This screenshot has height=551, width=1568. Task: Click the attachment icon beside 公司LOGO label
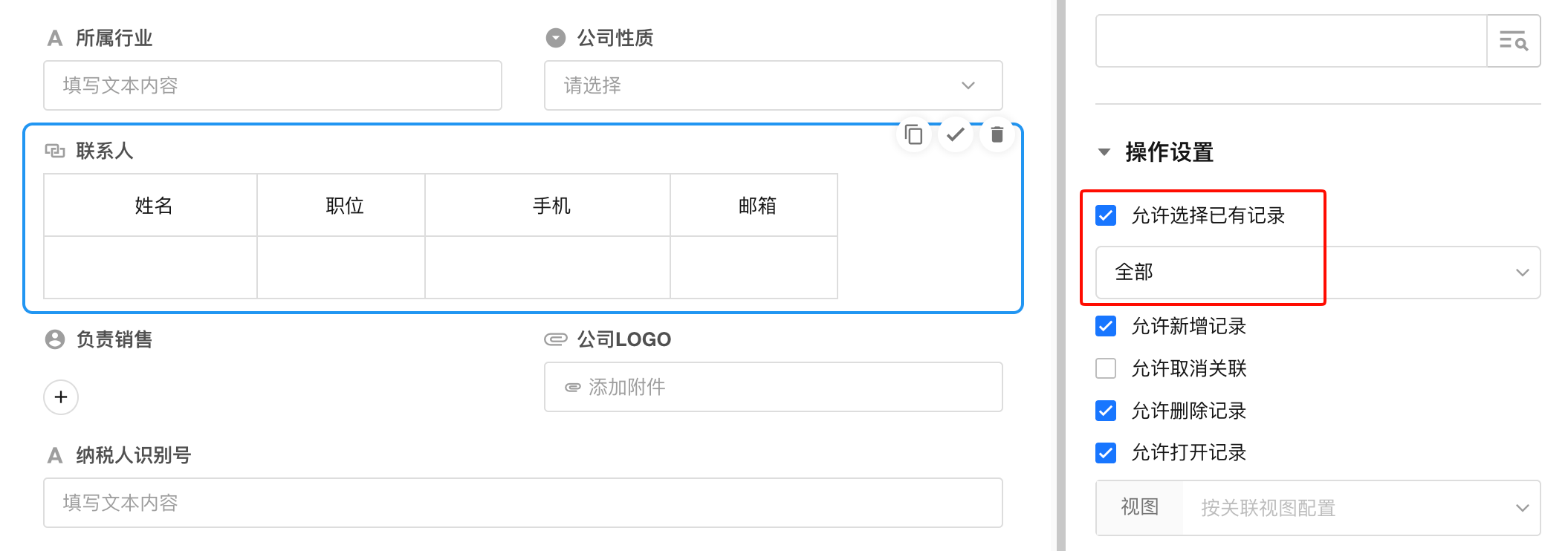pyautogui.click(x=556, y=339)
